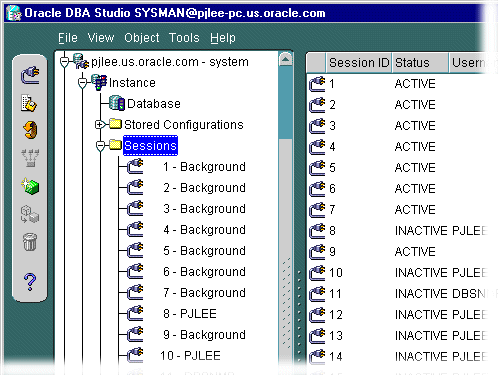Click the Sessions folder icon
This screenshot has width=498, height=375.
point(116,145)
